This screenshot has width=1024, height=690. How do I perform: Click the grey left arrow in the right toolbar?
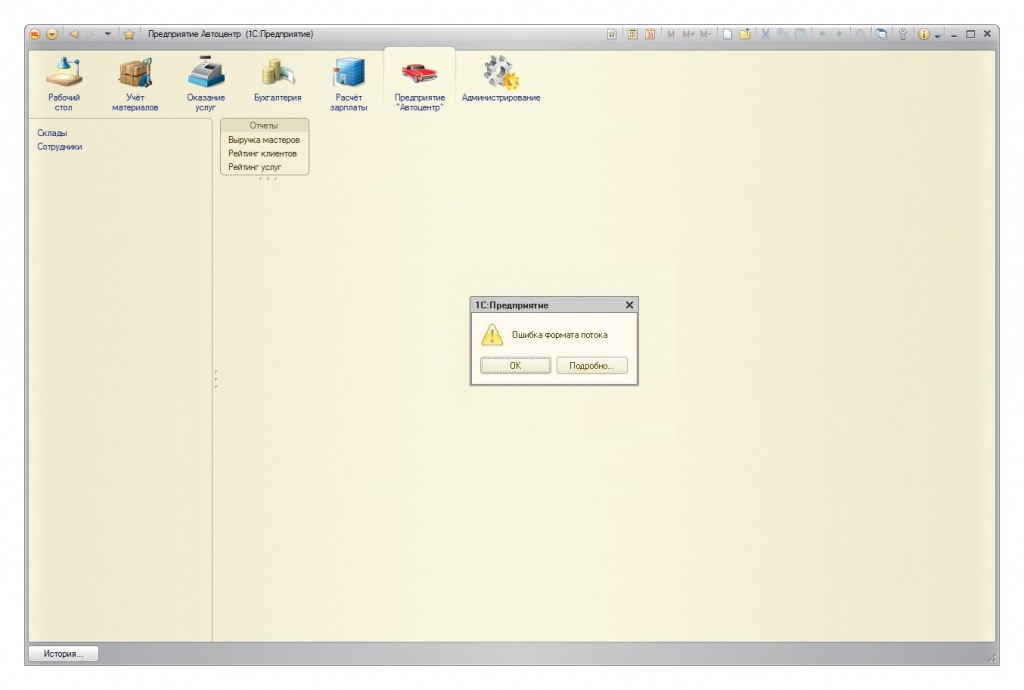tap(822, 34)
